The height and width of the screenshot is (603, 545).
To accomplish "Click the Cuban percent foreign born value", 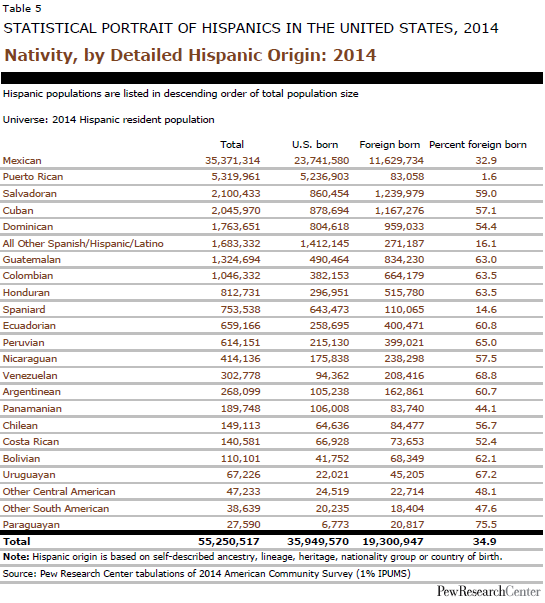I will tap(486, 210).
